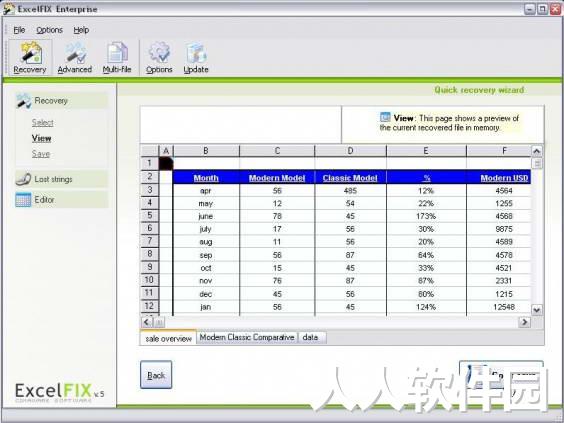Viewport: 564px width, 423px height.
Task: Open the Help menu
Action: (x=81, y=30)
